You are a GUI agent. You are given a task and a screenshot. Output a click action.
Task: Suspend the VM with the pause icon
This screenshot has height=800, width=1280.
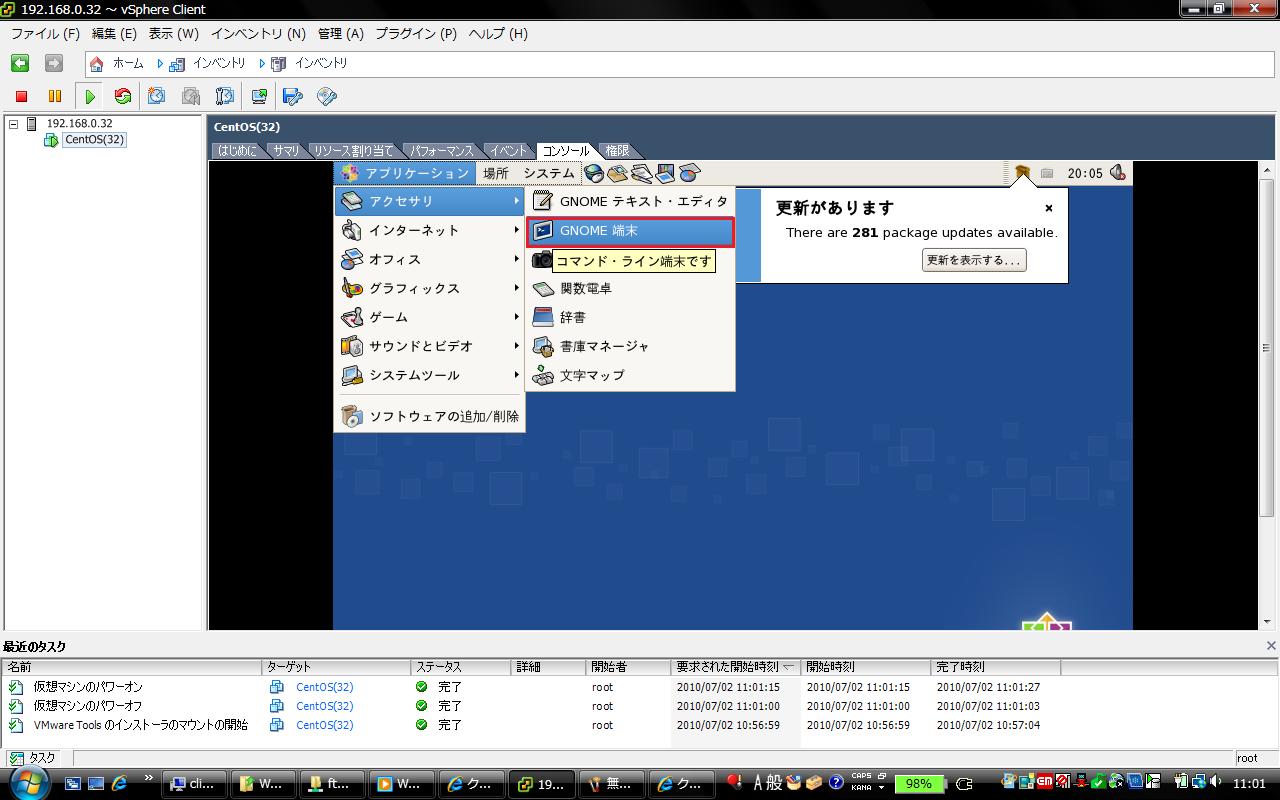55,96
